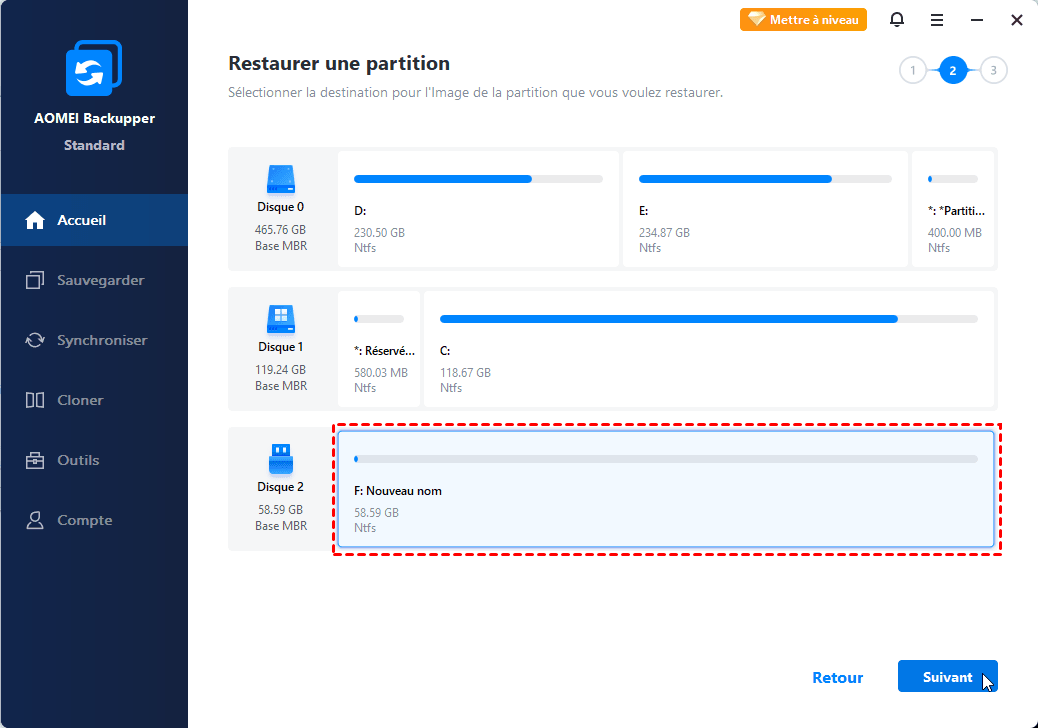Click the Cloner icon in sidebar

(34, 400)
